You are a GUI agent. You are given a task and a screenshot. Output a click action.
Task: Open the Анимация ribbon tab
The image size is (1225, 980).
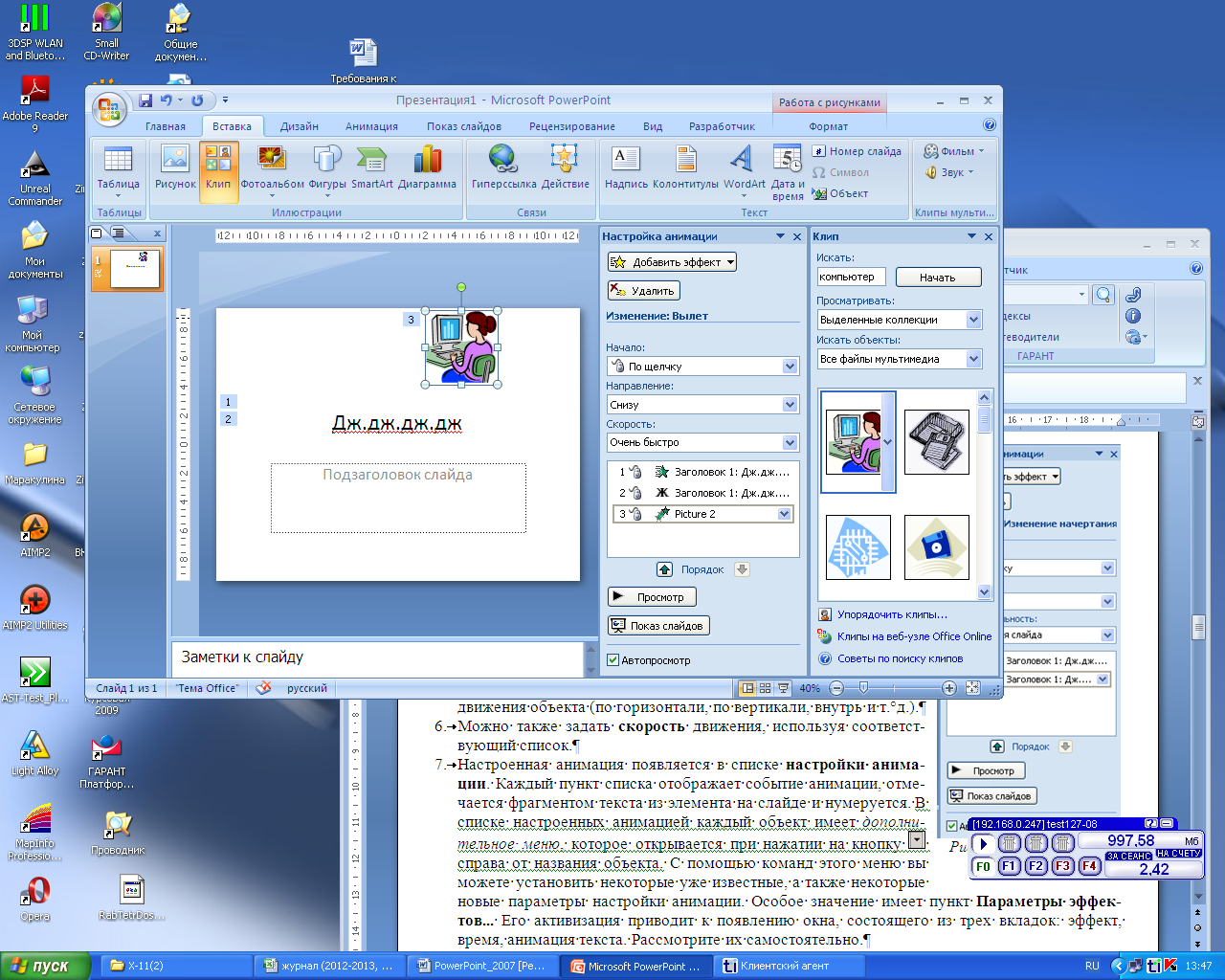[x=371, y=126]
